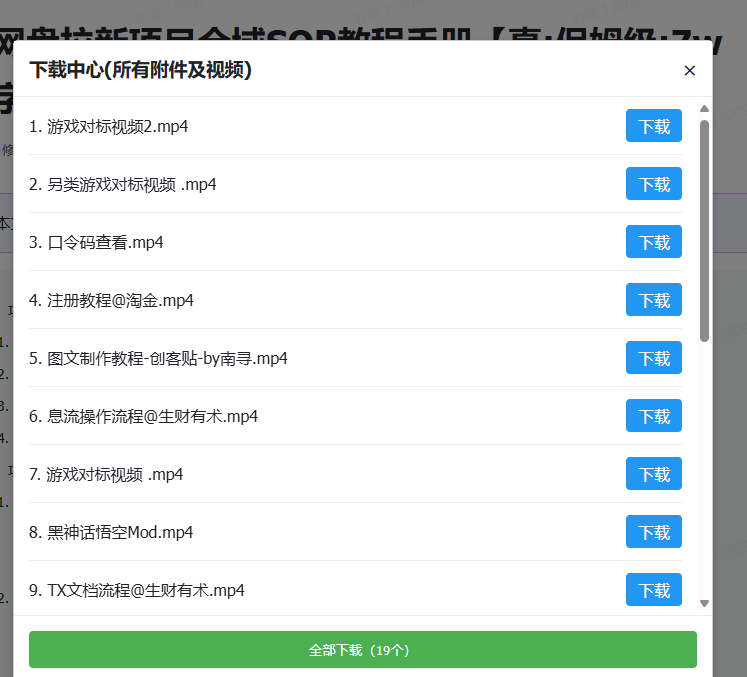Close the 下载中心 dialog with X
747x677 pixels.
click(689, 70)
